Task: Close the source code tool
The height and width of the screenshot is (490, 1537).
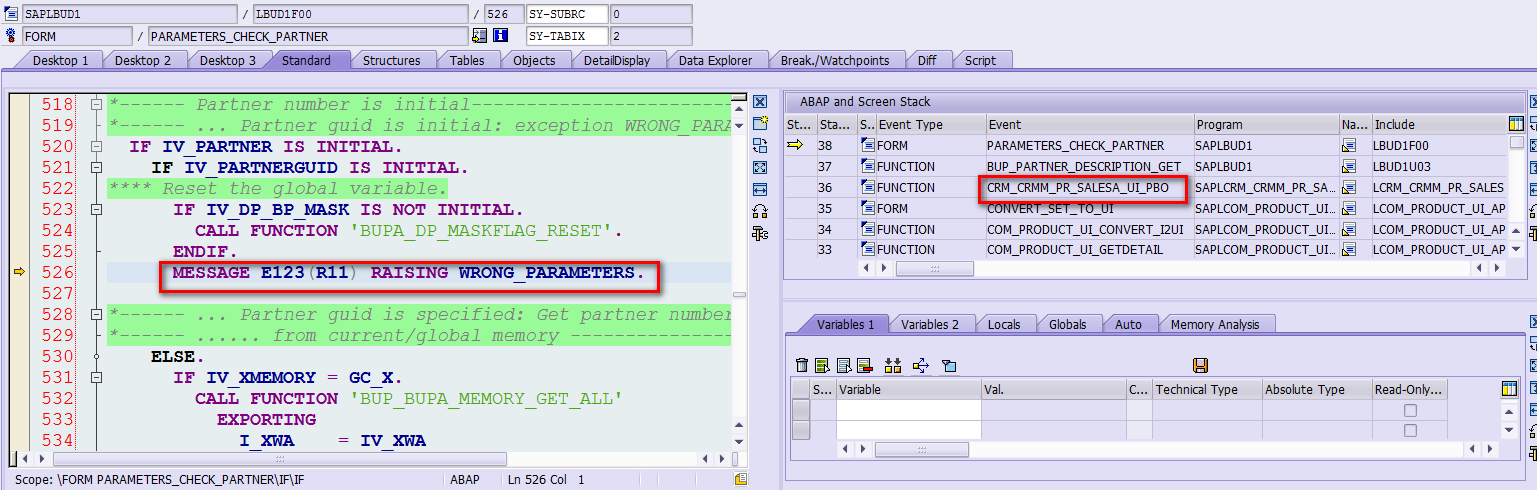Action: point(760,102)
